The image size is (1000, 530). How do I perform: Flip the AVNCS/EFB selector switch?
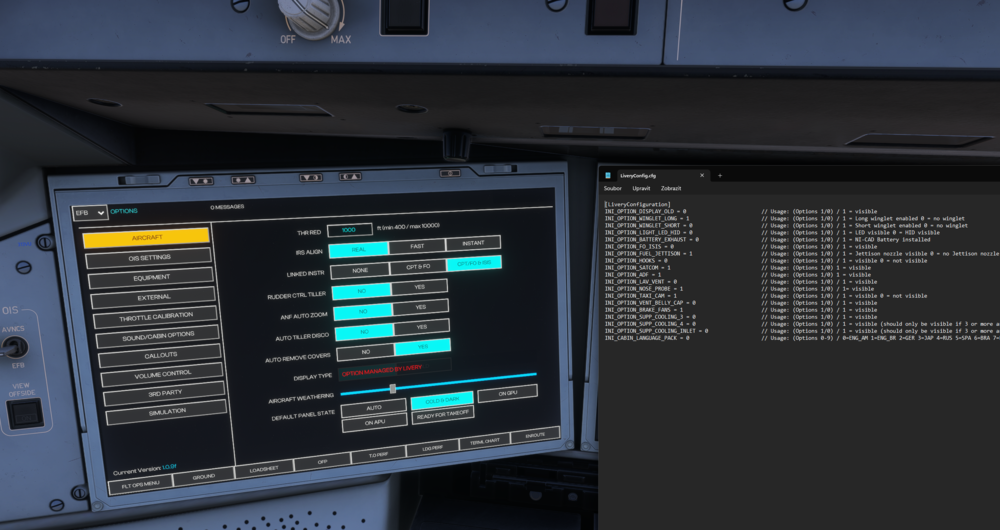point(13,347)
